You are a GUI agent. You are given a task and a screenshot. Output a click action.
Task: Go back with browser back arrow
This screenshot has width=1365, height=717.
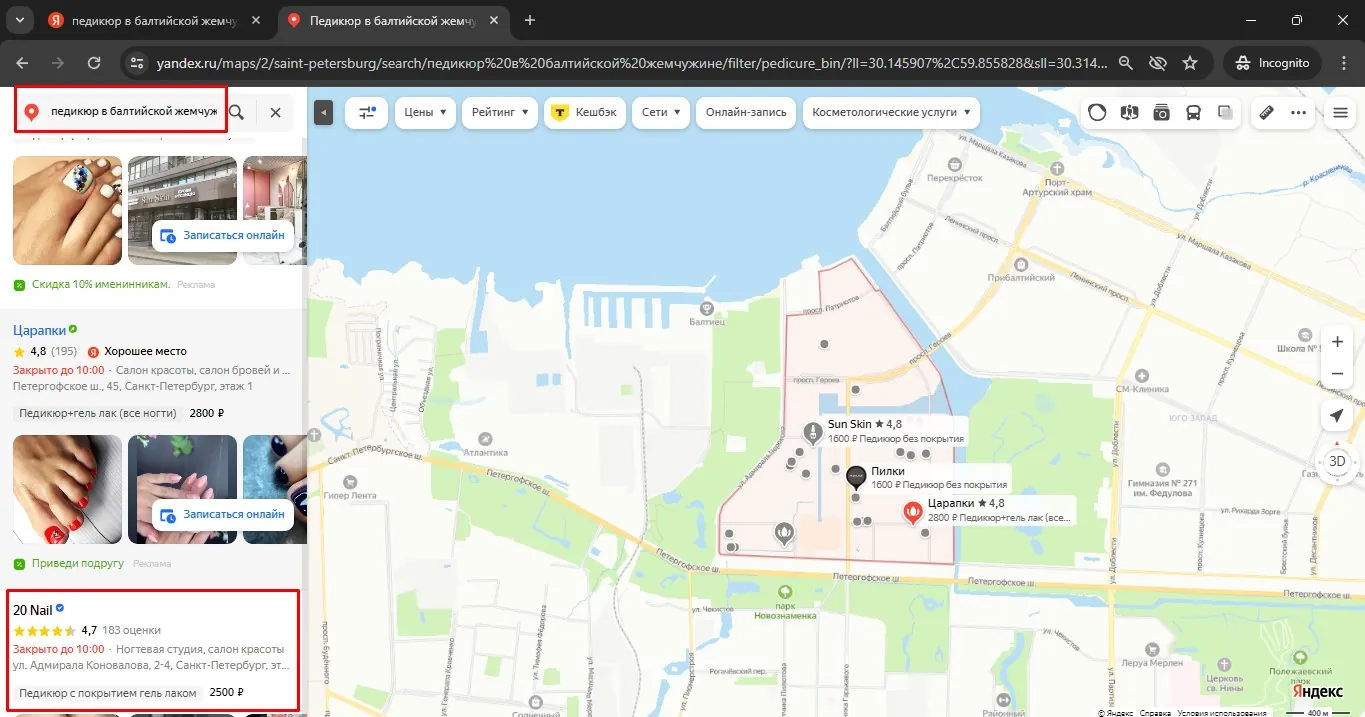tap(22, 62)
